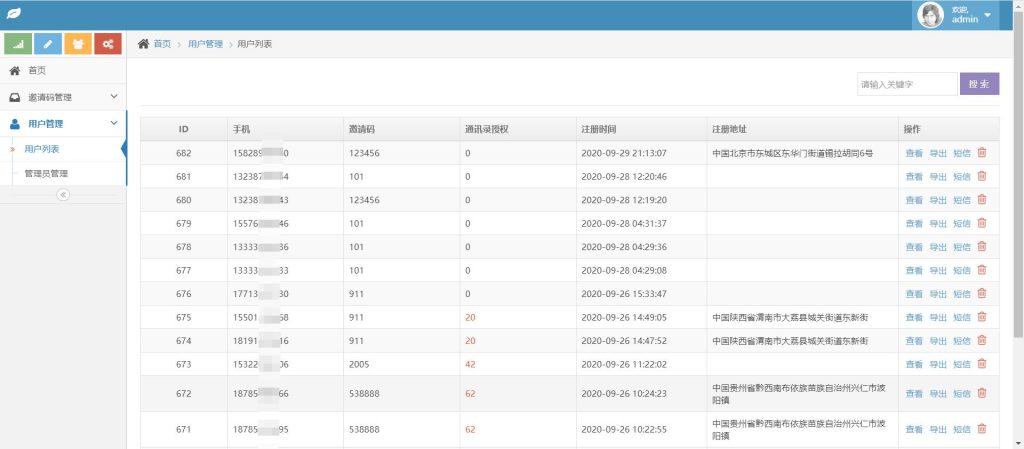1024x449 pixels.
Task: Go to 首页 in the sidebar
Action: coord(37,71)
